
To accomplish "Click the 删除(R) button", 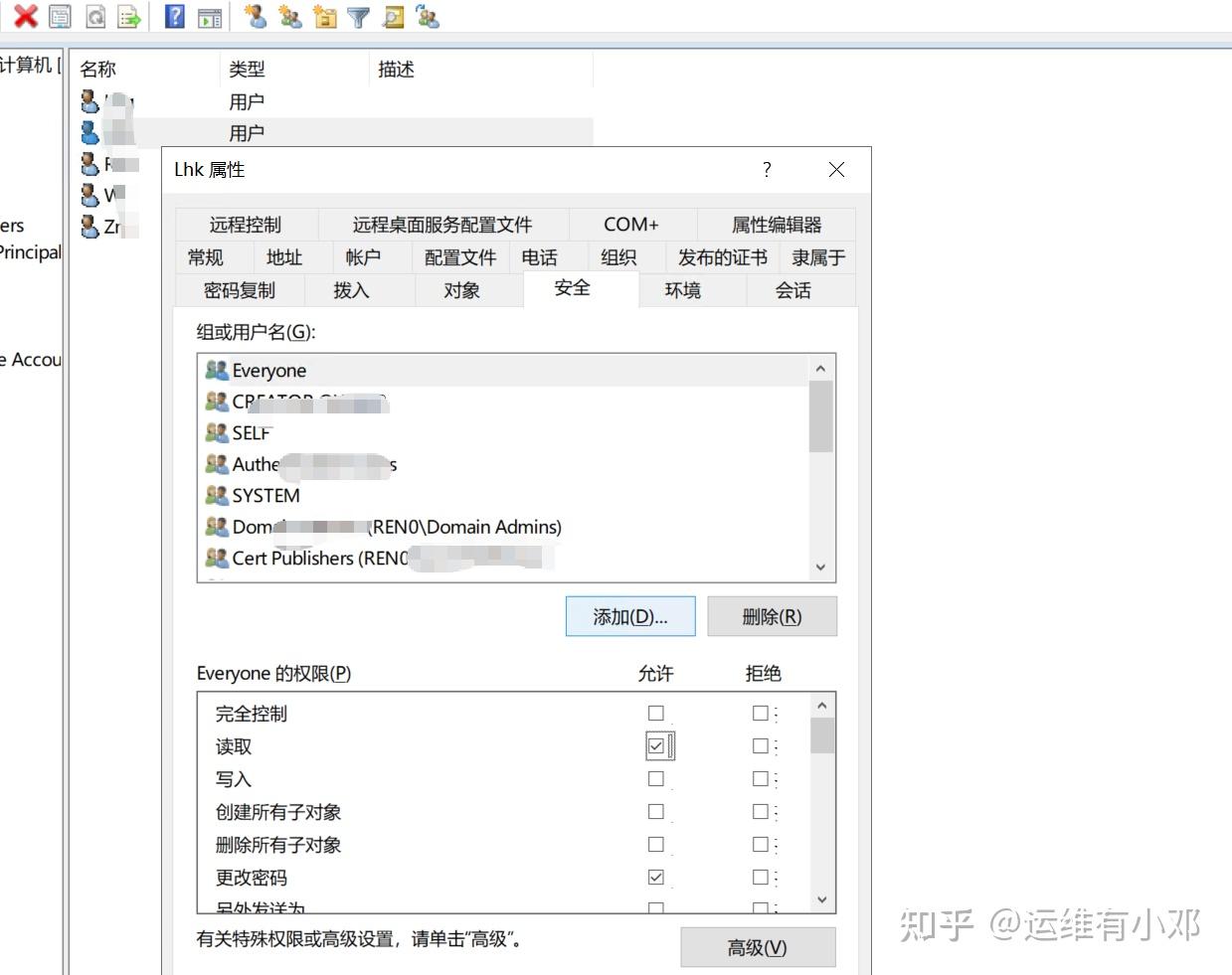I will point(772,616).
